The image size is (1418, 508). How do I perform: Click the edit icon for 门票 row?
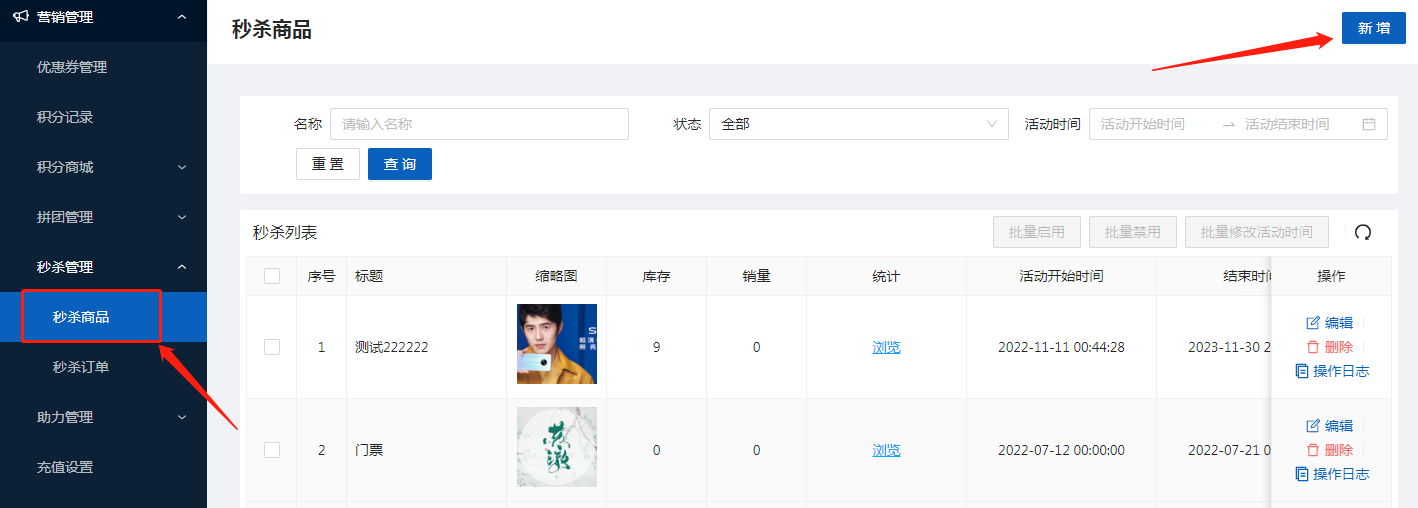[1313, 425]
